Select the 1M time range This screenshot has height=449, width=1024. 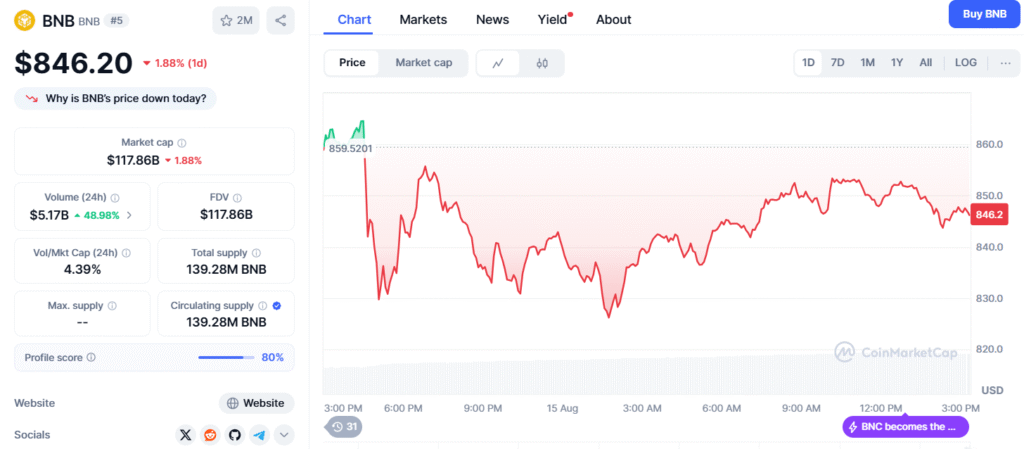[867, 63]
